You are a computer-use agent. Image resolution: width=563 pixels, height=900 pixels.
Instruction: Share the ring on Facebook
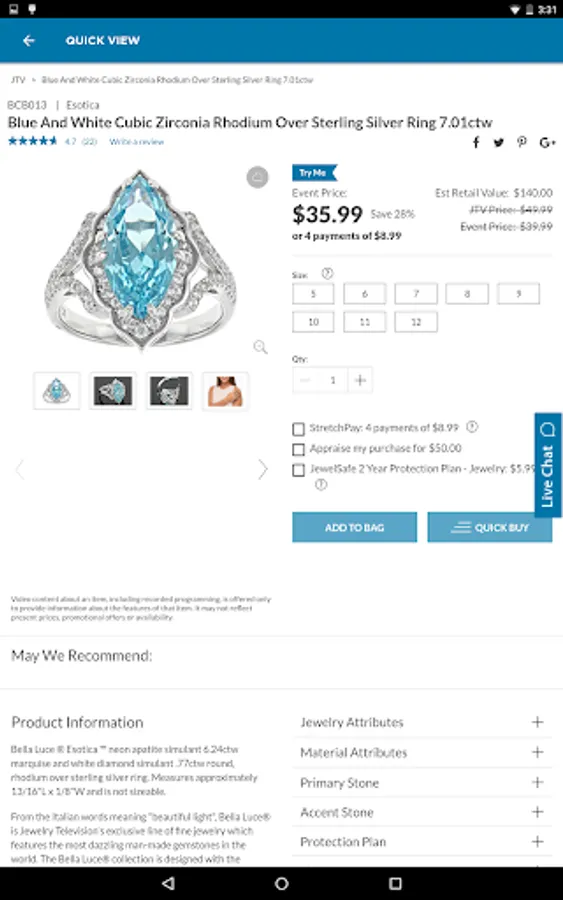(476, 142)
